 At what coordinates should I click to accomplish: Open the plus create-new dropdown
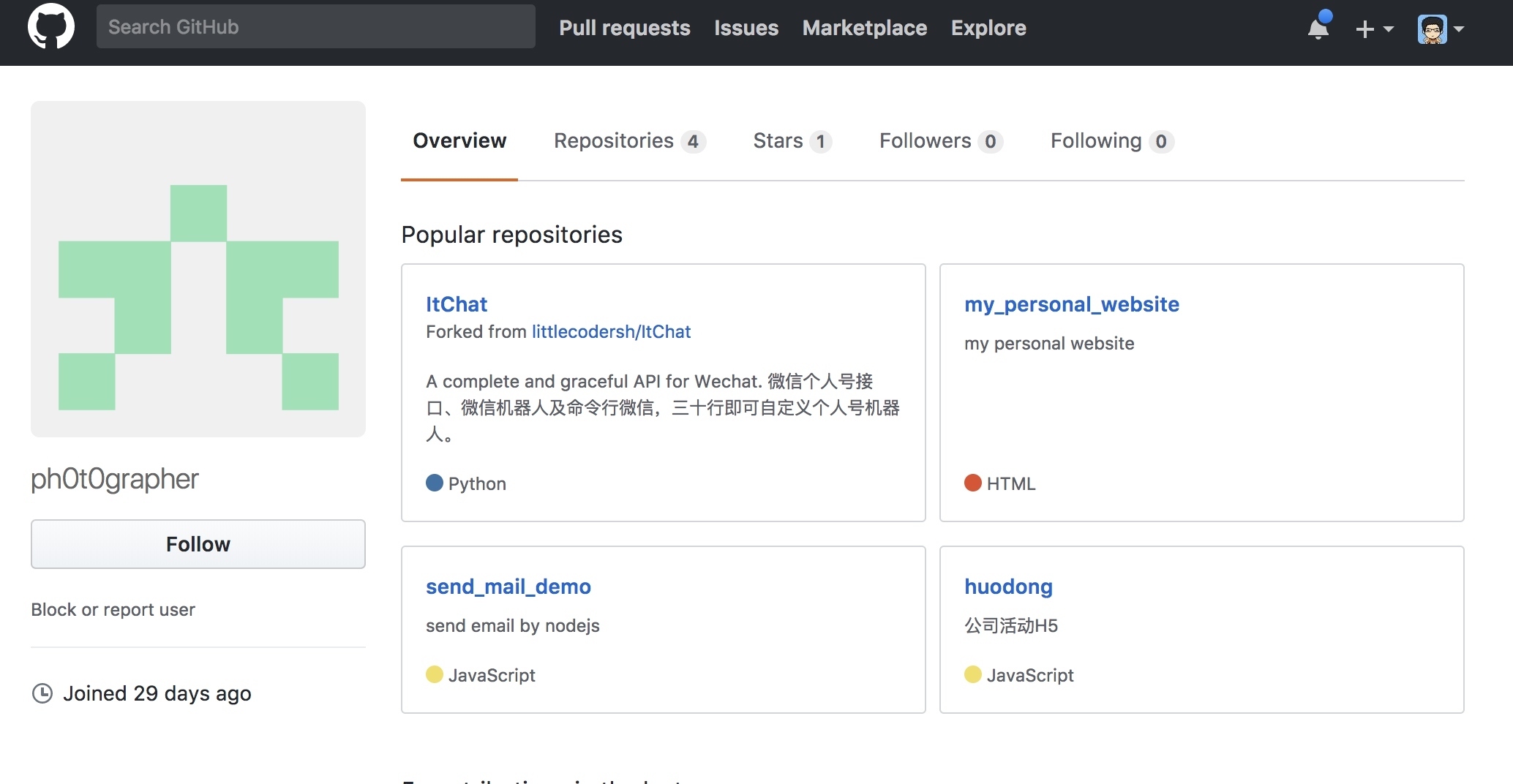pyautogui.click(x=1374, y=29)
